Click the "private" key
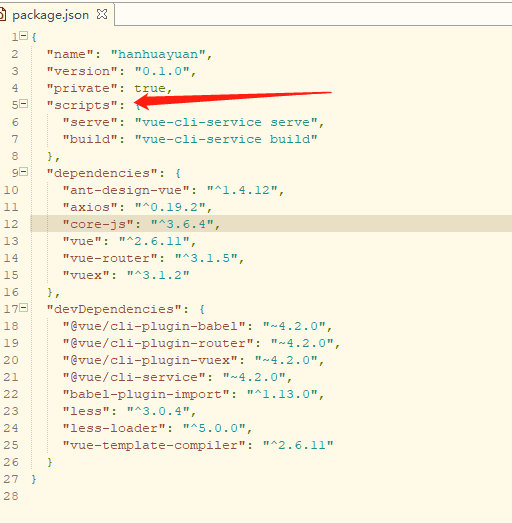Viewport: 512px width, 523px height. (x=82, y=88)
